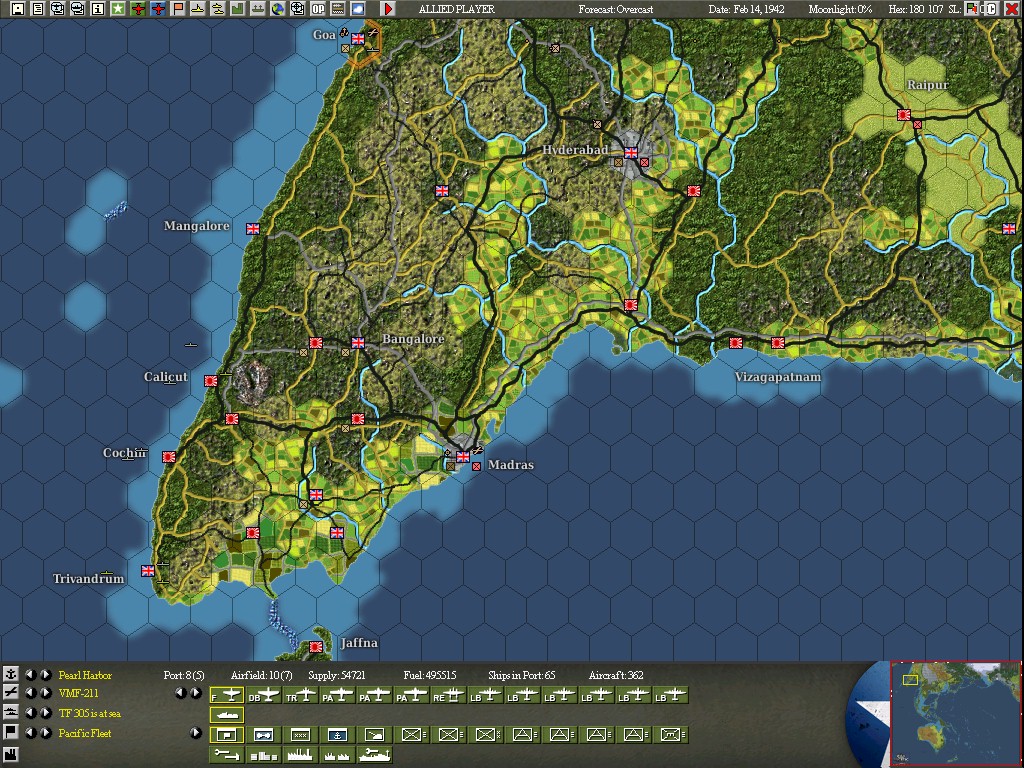Image resolution: width=1024 pixels, height=768 pixels.
Task: Open the info 'i' toolbar icon
Action: (x=97, y=8)
